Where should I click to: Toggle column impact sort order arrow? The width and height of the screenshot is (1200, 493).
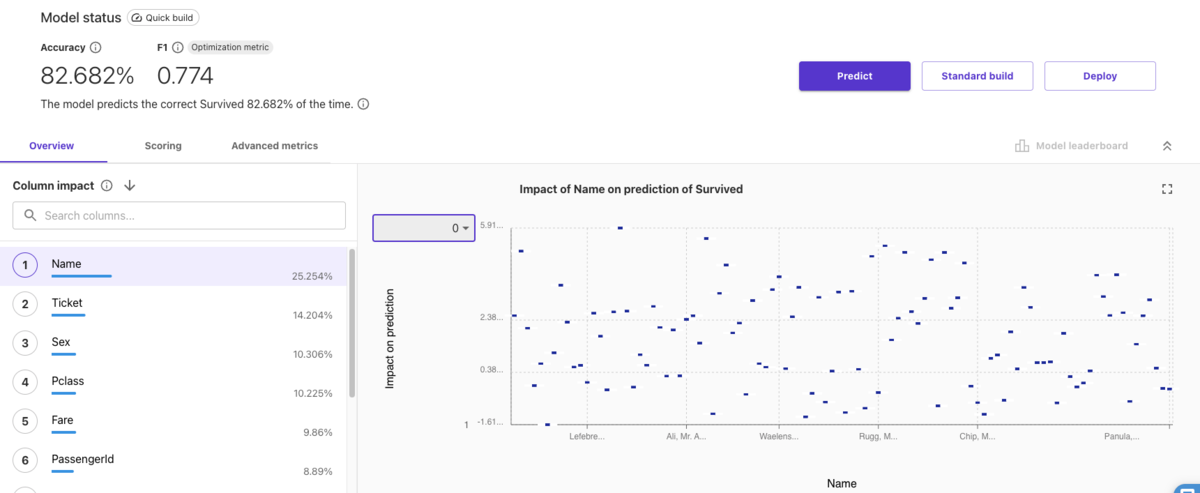tap(130, 186)
